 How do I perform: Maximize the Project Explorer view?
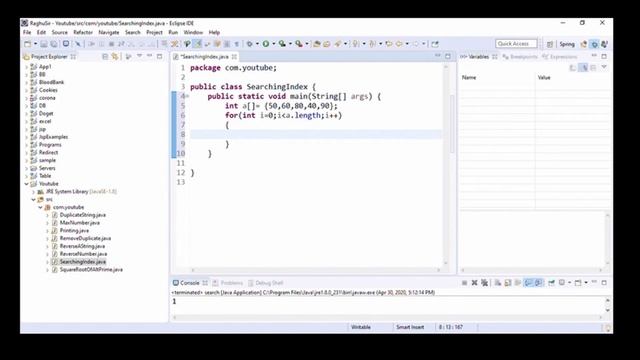pos(159,56)
